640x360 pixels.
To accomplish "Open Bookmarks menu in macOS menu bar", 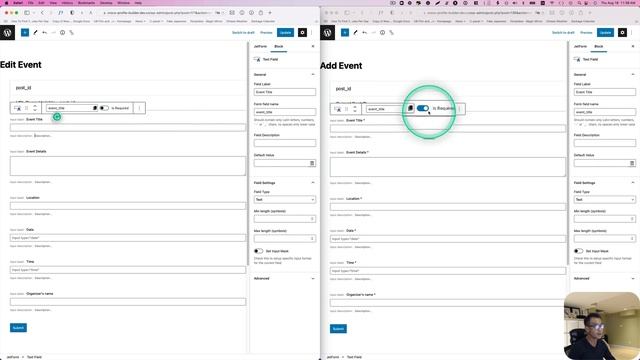I will point(86,2).
